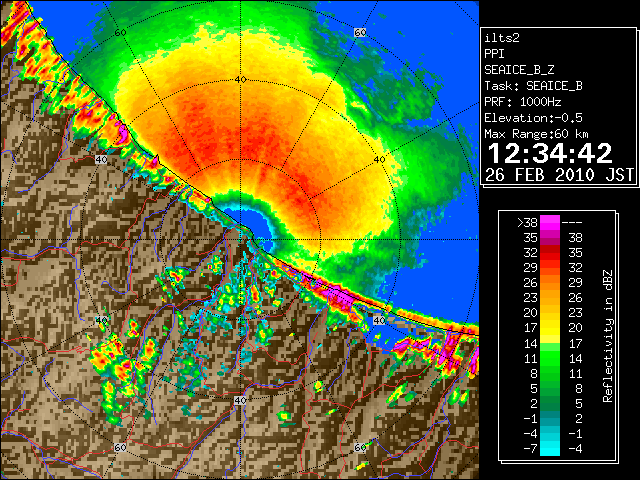Click the '40' range label directly south of radar
The width and height of the screenshot is (640, 480).
click(240, 400)
